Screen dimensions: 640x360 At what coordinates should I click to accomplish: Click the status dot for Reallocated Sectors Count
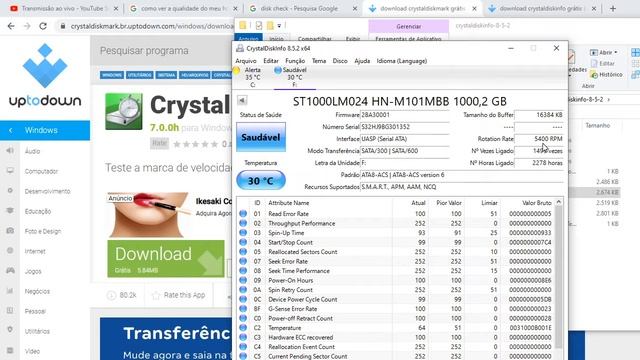pyautogui.click(x=243, y=252)
